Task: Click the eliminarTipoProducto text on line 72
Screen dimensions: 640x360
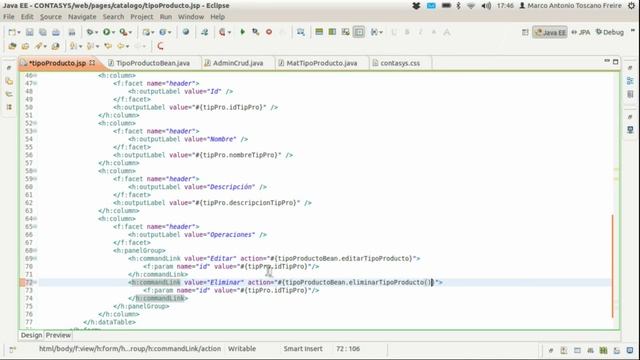Action: click(x=387, y=282)
